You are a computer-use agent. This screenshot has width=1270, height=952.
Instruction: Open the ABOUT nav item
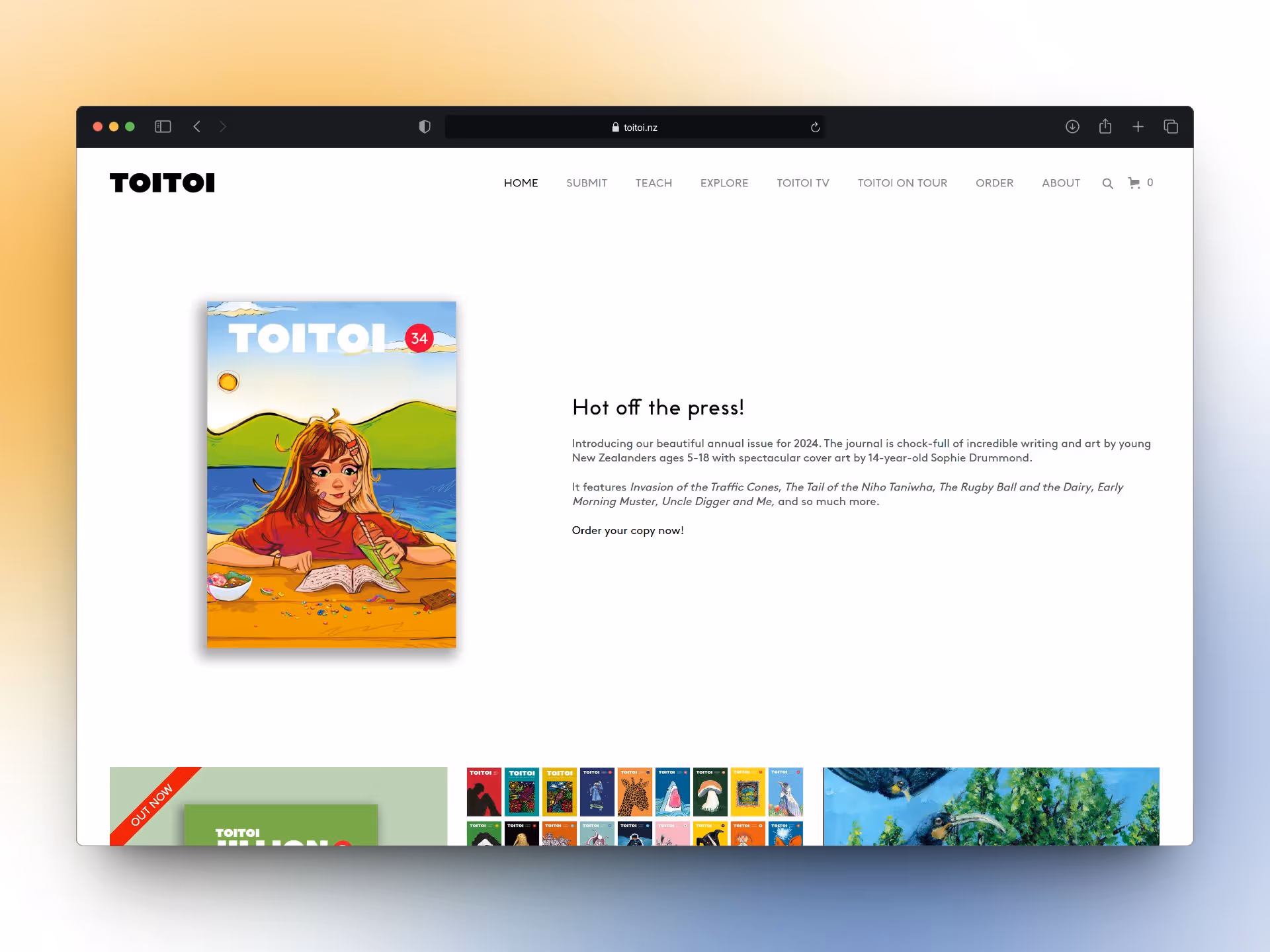(x=1061, y=183)
